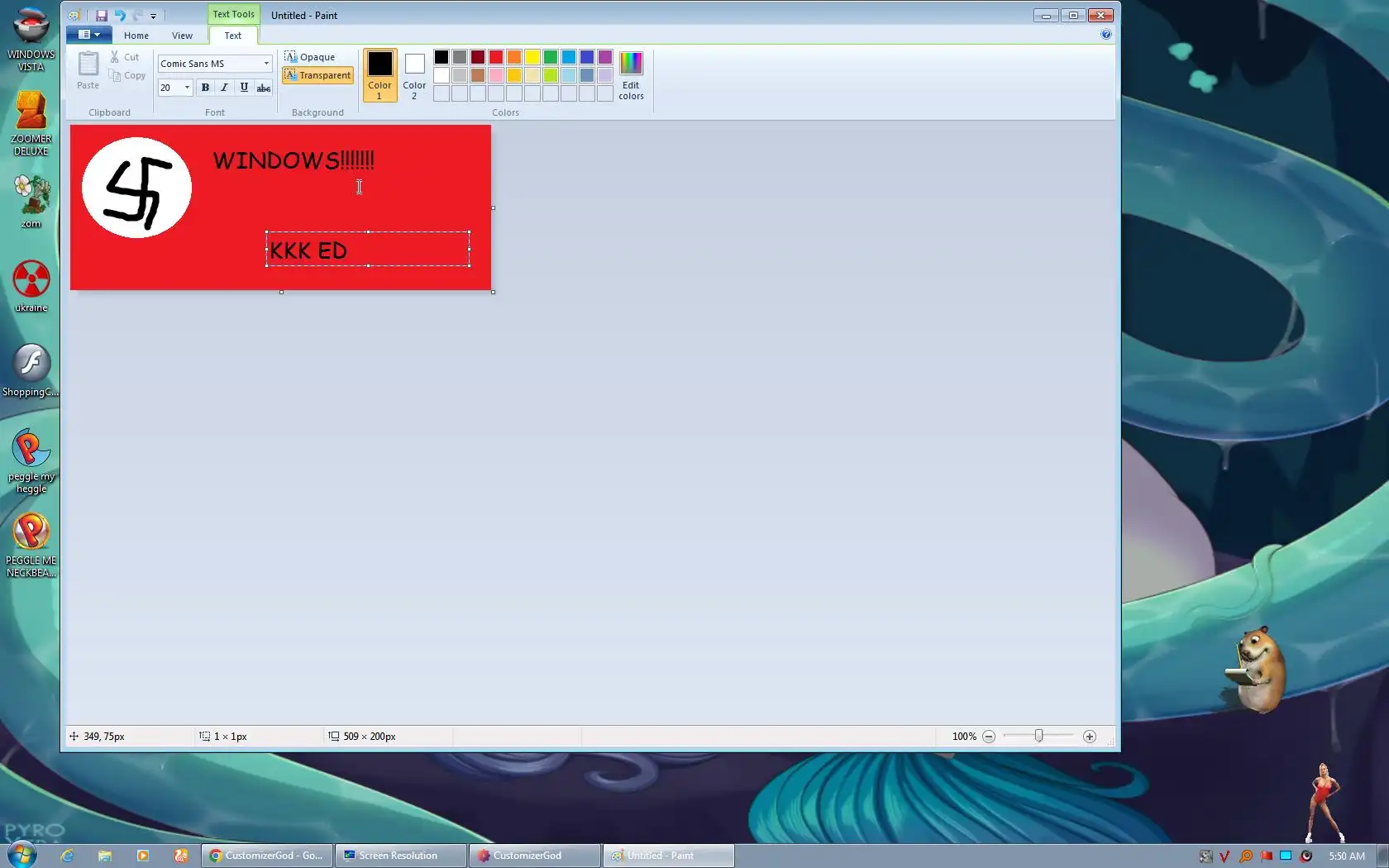Switch to Screen Resolution taskbar button

point(401,856)
